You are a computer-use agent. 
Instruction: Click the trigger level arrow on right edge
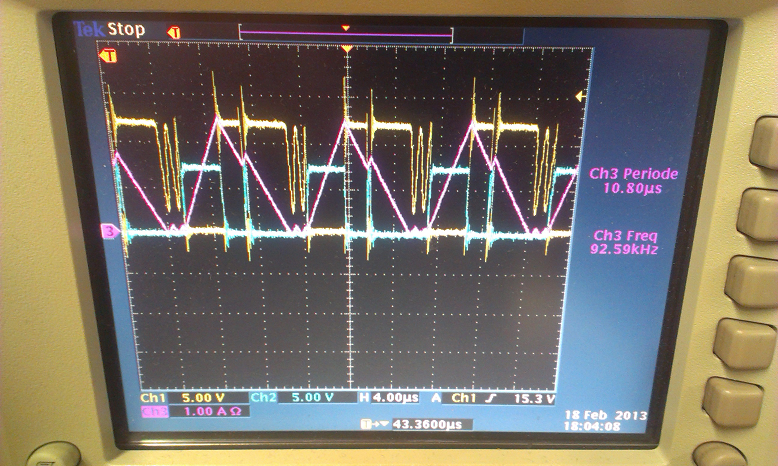pyautogui.click(x=580, y=96)
